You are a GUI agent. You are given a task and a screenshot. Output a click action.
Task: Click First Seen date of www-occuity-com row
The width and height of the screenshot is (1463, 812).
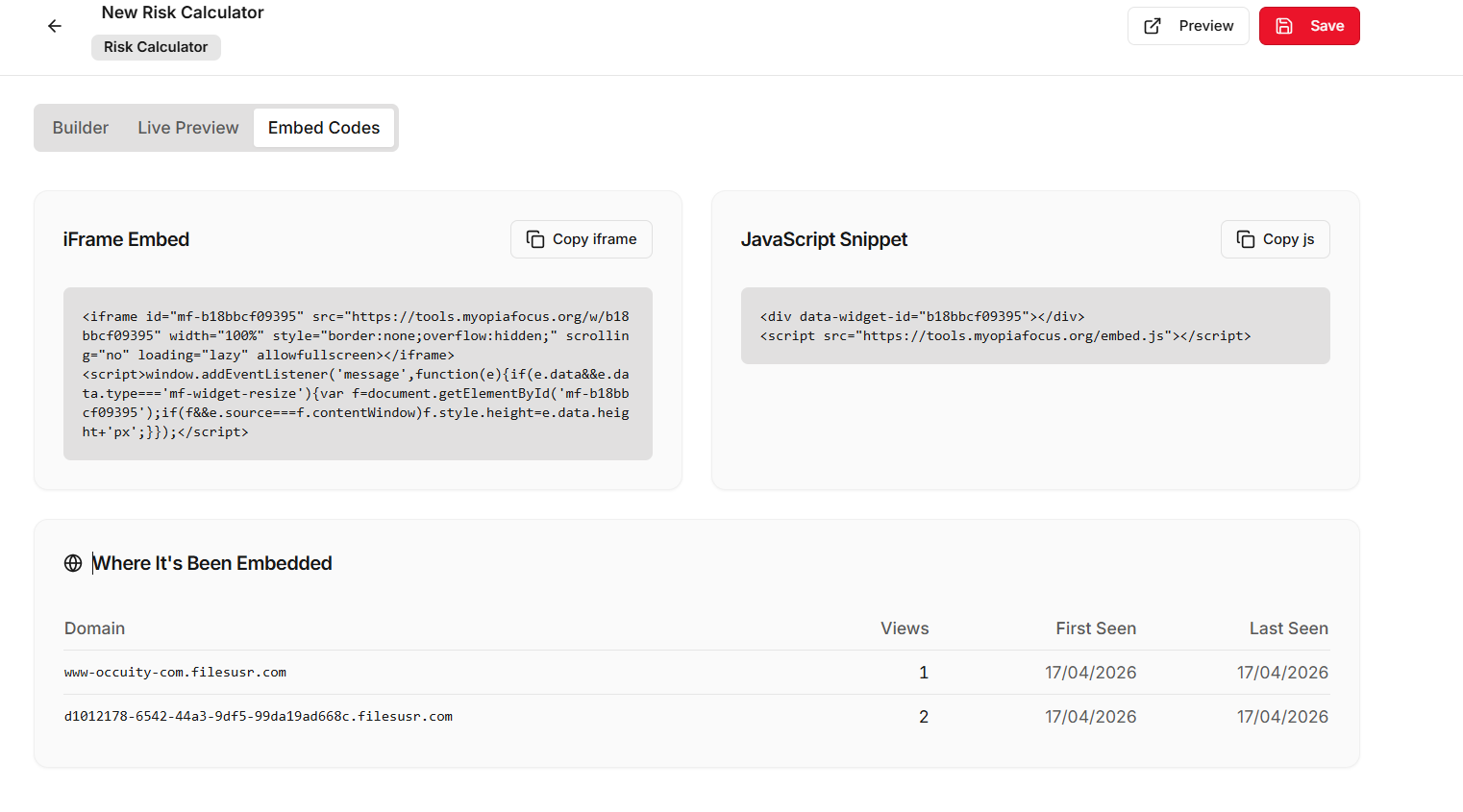(1091, 673)
